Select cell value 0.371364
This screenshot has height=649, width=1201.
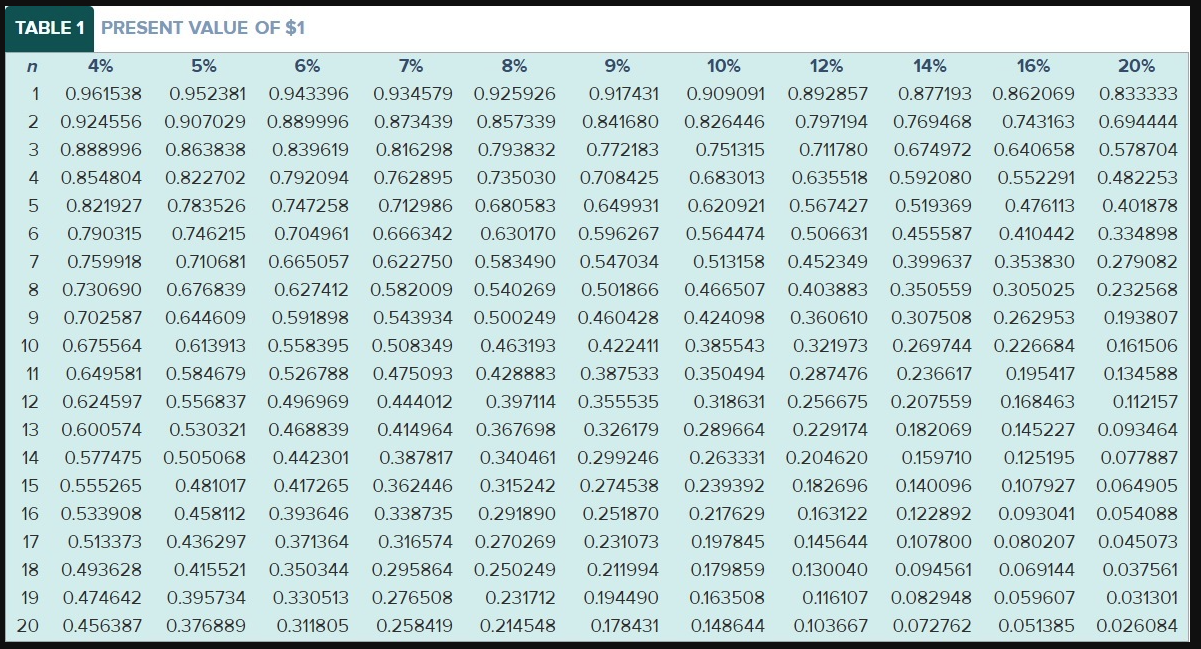[311, 542]
